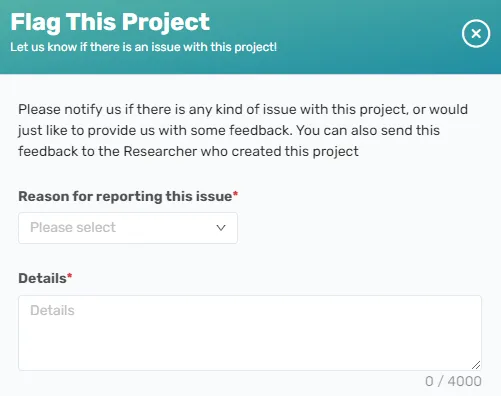Click the bold 'Details' field label
This screenshot has height=396, width=501.
[x=42, y=278]
